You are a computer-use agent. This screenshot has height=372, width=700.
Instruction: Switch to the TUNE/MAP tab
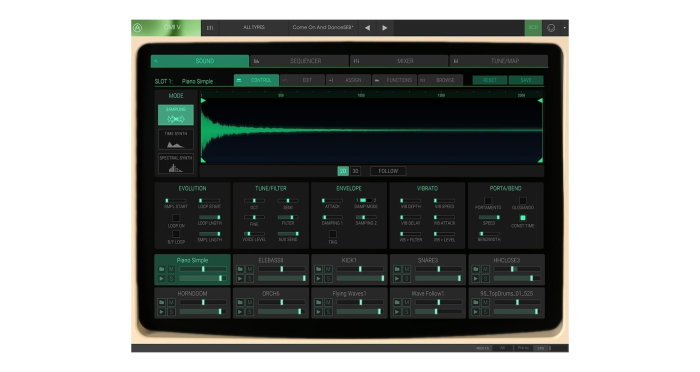(x=499, y=61)
